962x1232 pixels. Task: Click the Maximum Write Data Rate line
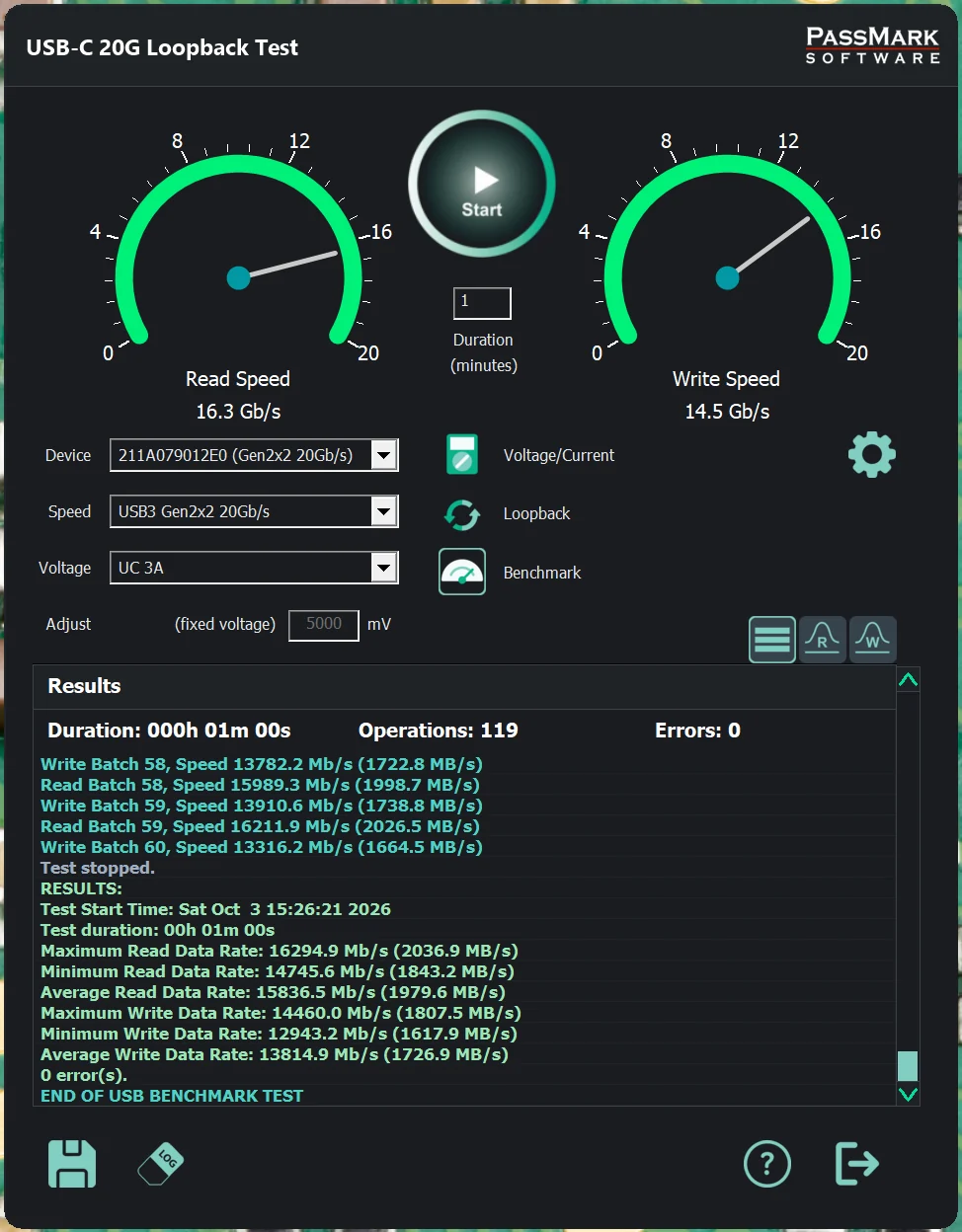tap(281, 1013)
